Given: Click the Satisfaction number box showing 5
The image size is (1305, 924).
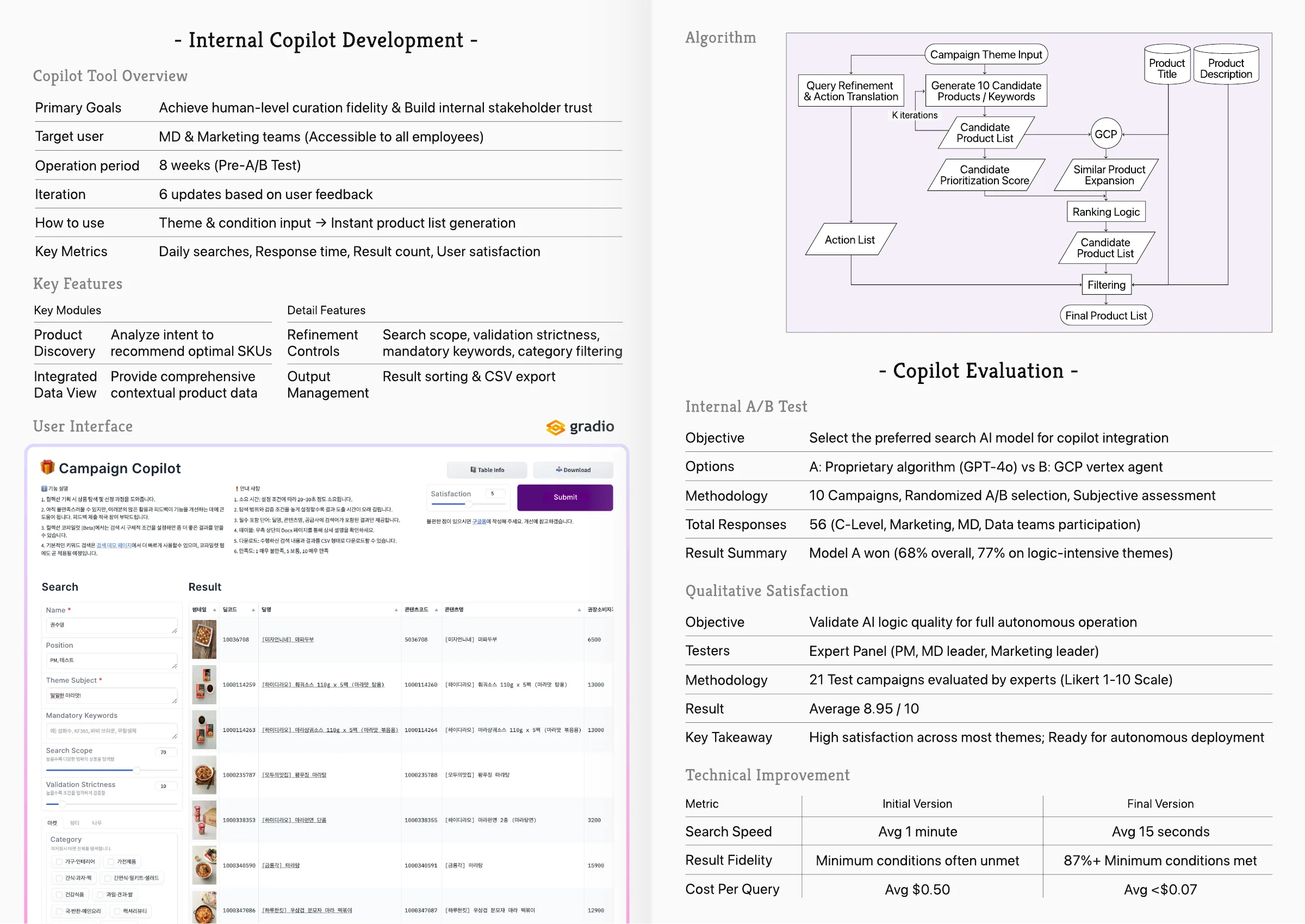Looking at the screenshot, I should pos(495,493).
